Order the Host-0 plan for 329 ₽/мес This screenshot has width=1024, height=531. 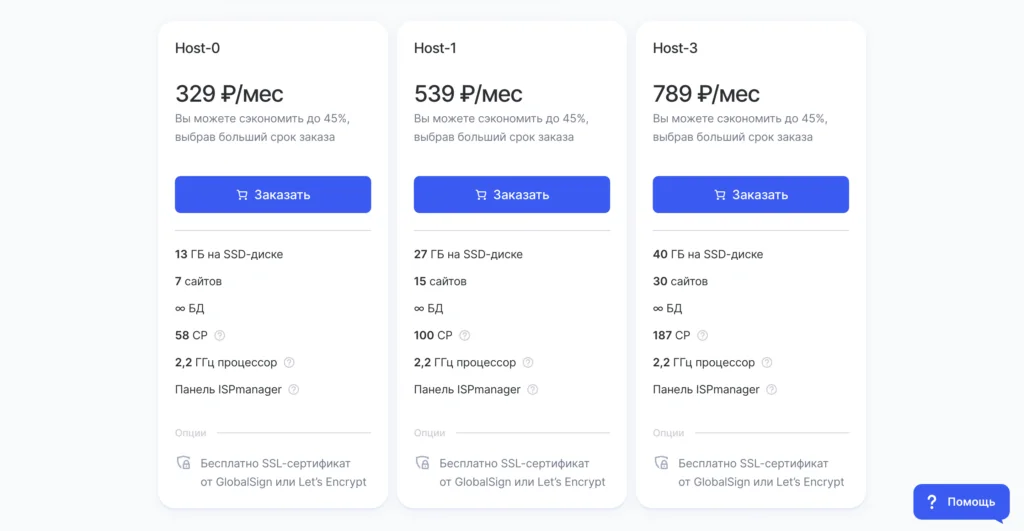point(273,195)
